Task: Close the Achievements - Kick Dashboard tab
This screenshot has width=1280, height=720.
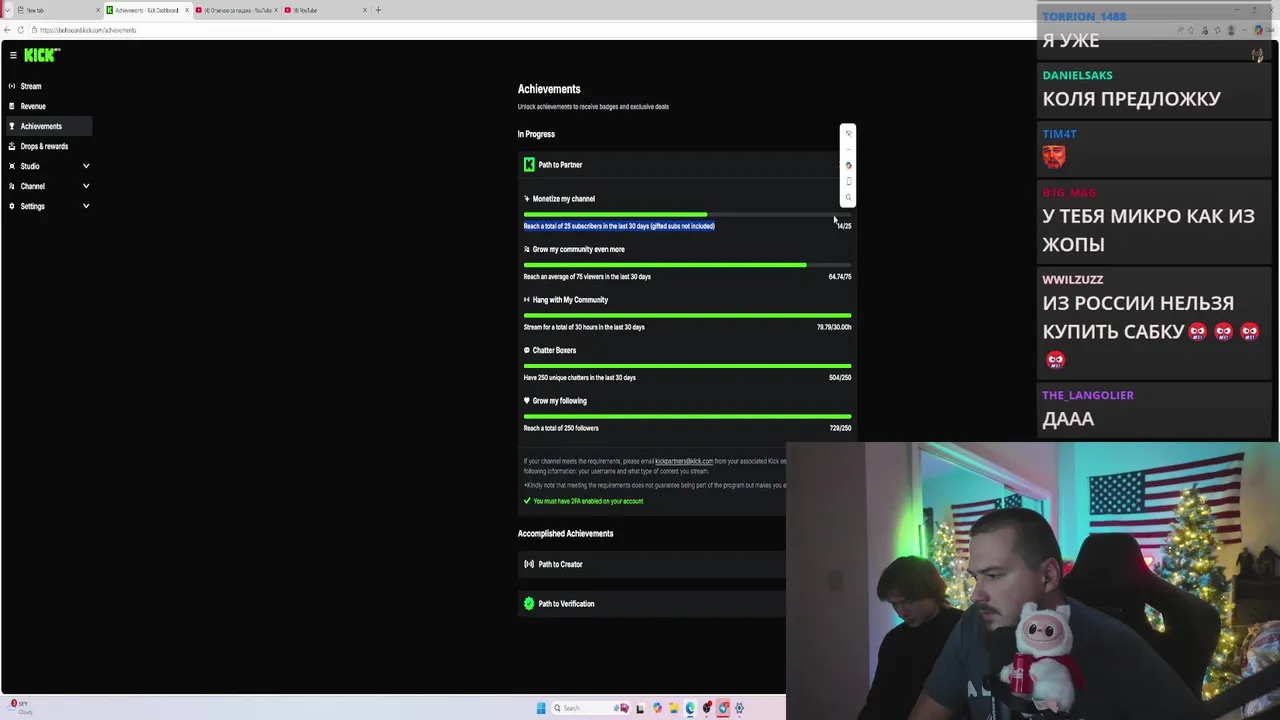Action: click(x=186, y=10)
